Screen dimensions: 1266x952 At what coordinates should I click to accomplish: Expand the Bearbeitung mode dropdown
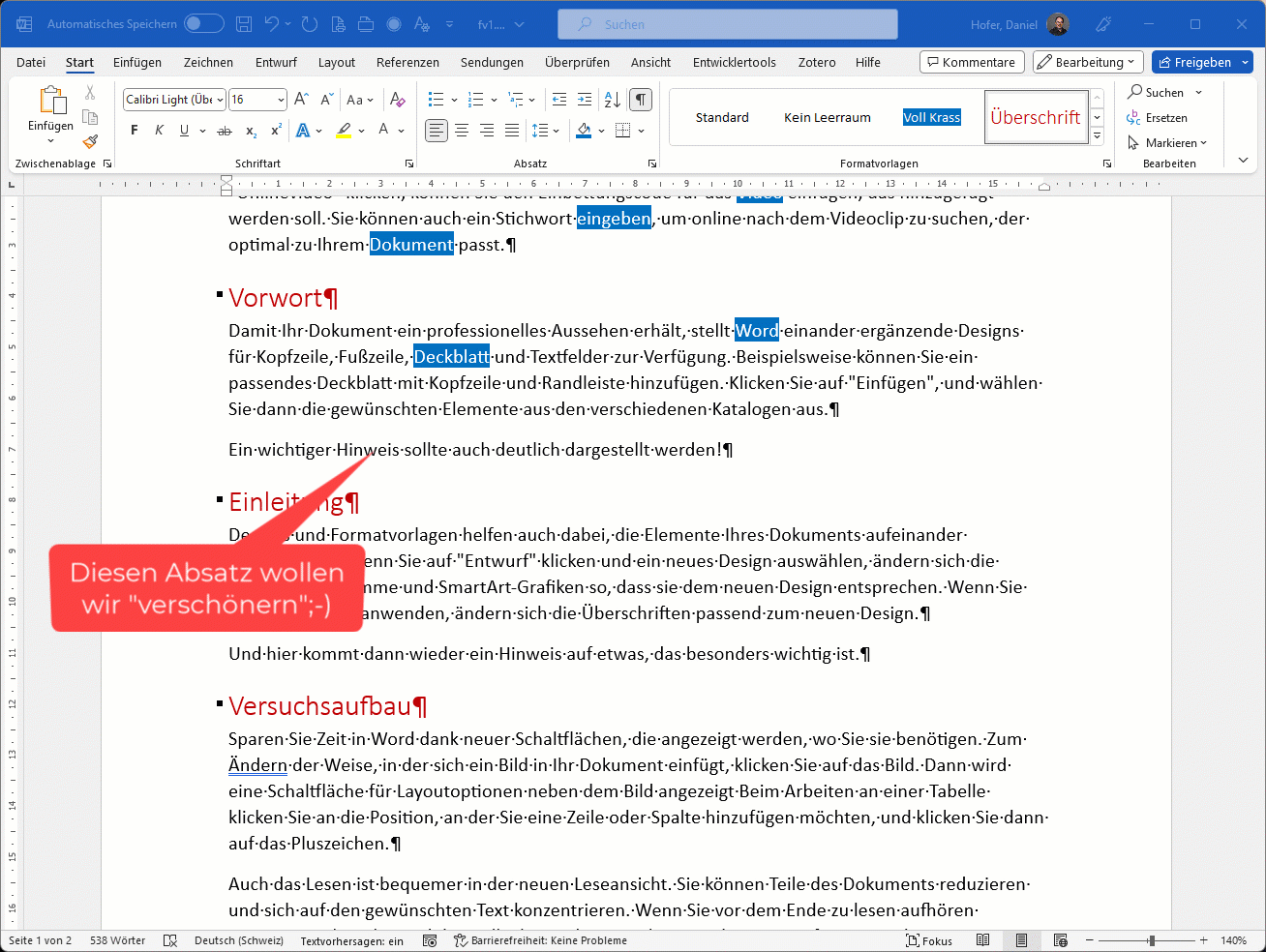[x=1088, y=62]
